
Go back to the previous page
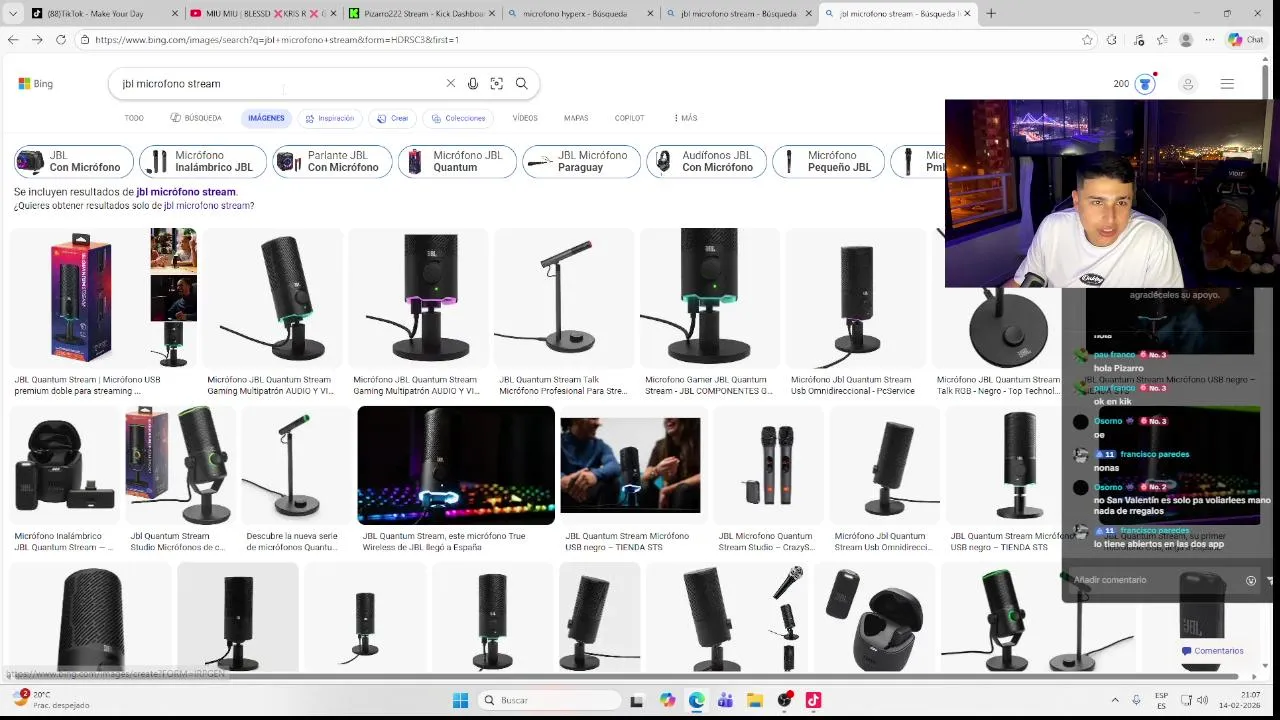13,39
